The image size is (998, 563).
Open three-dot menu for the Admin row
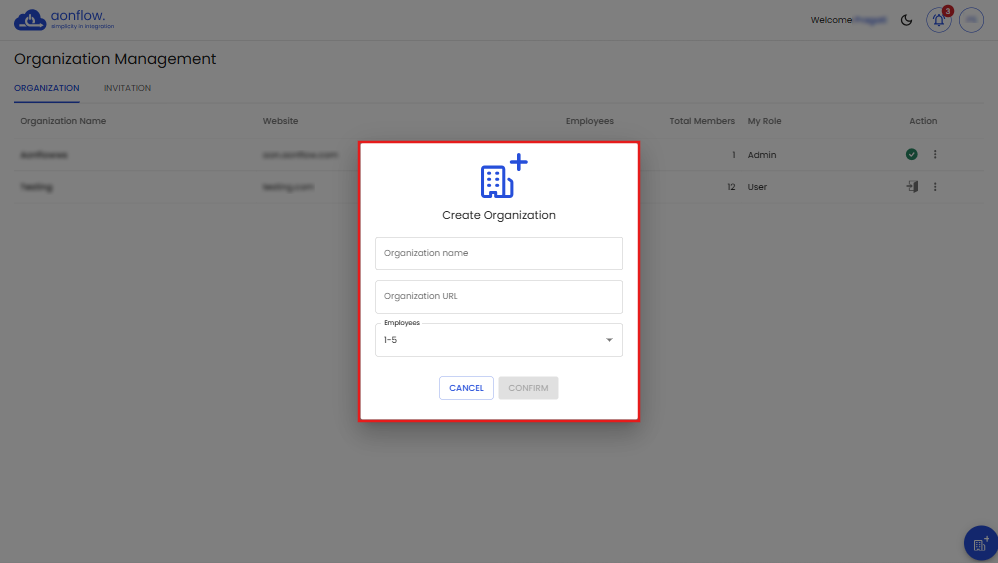(x=935, y=155)
